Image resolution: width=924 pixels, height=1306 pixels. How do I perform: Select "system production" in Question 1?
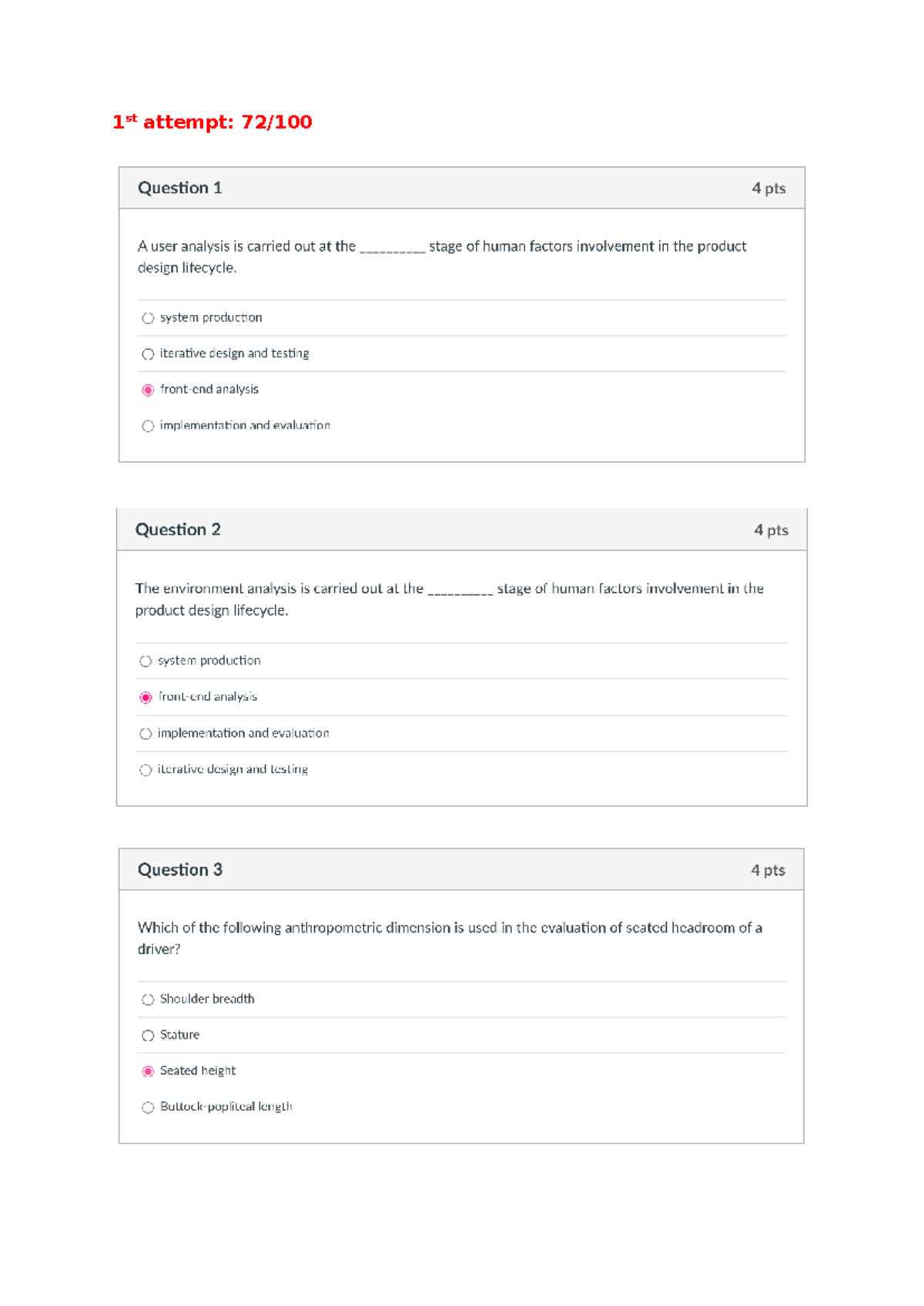148,318
